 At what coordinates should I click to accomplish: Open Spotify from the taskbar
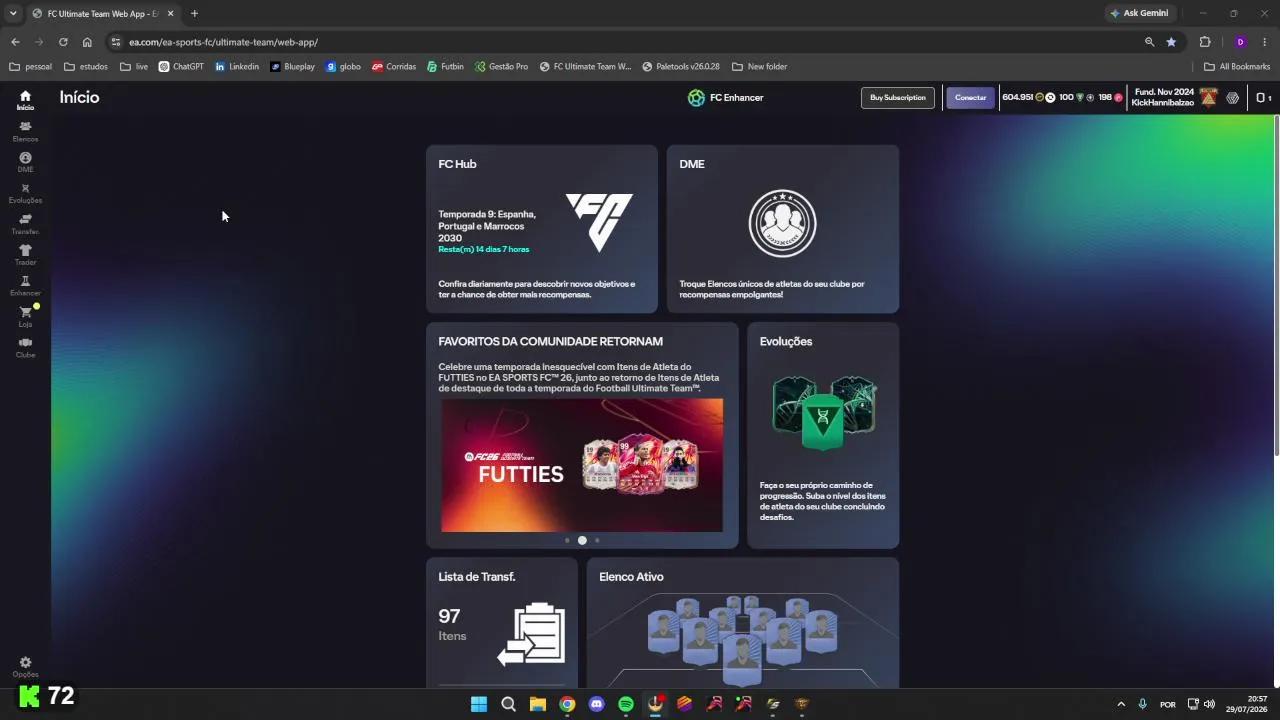click(626, 704)
